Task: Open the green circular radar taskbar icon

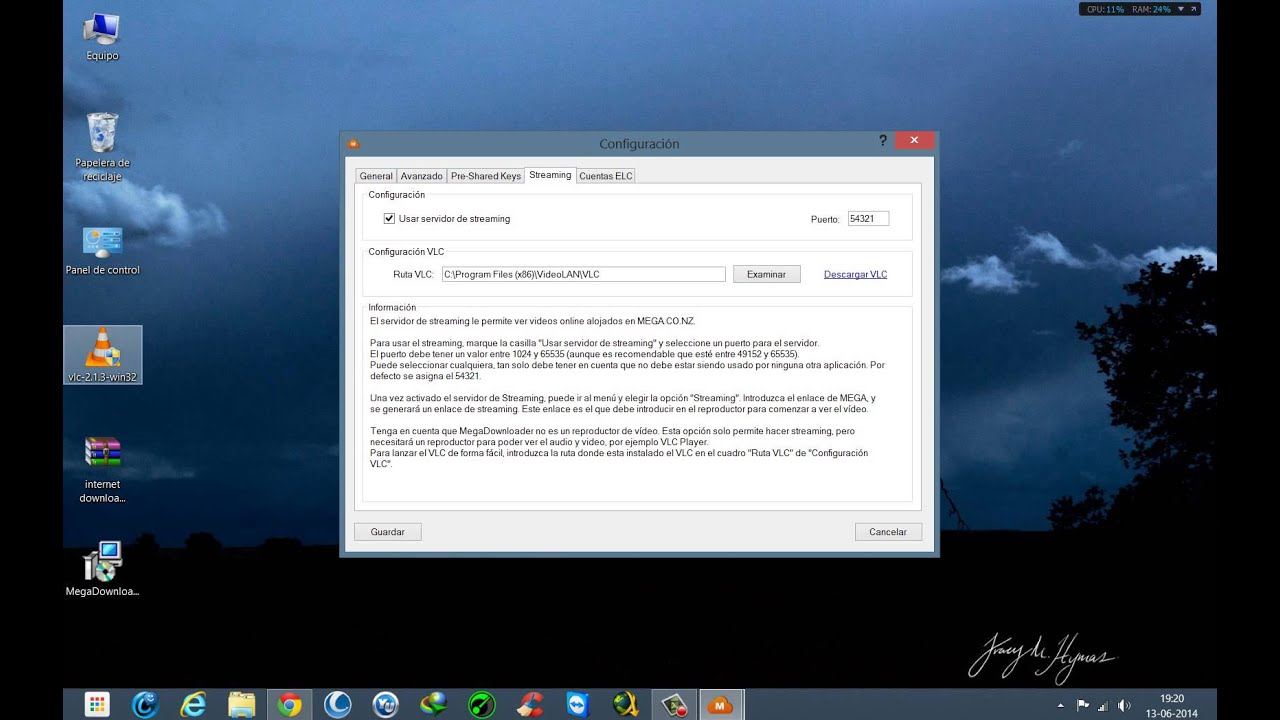Action: [x=482, y=704]
